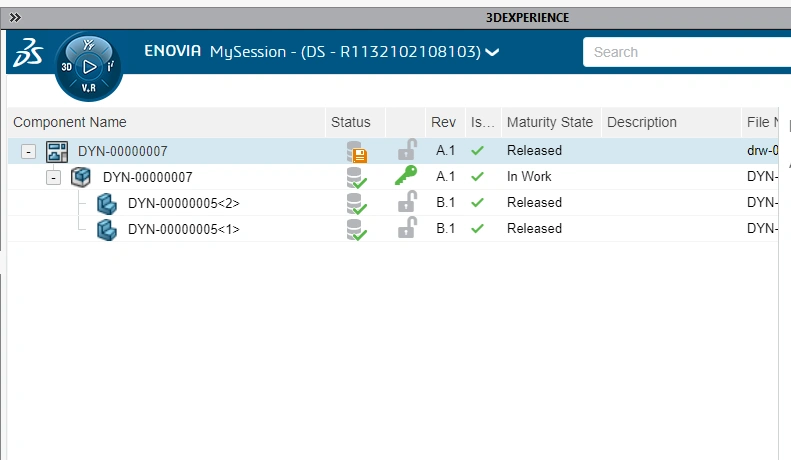Viewport: 791px width, 460px height.
Task: Click into the Search field
Action: click(687, 52)
